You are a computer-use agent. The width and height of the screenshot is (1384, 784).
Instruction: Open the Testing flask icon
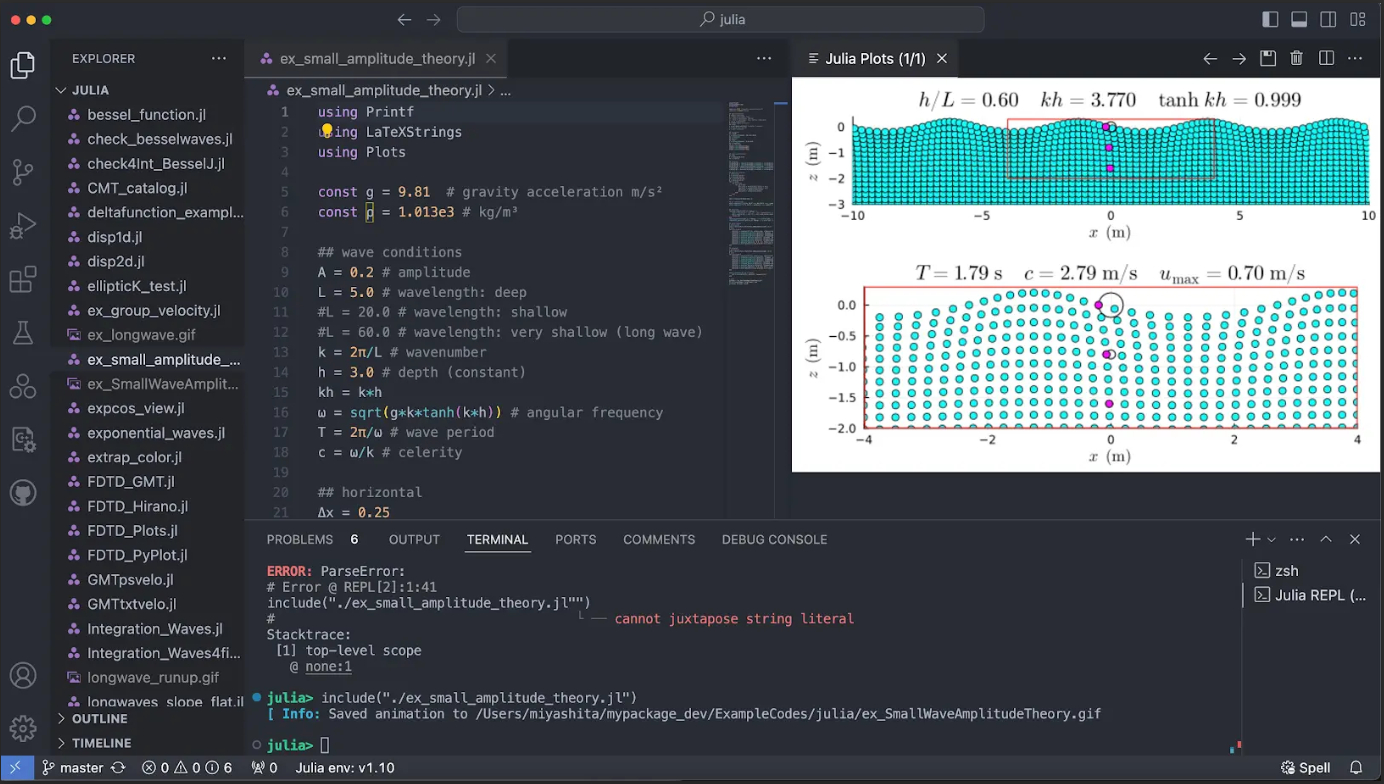pyautogui.click(x=23, y=332)
